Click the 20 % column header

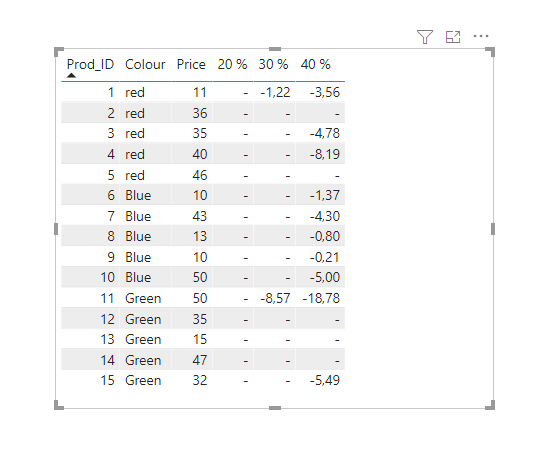pos(232,64)
